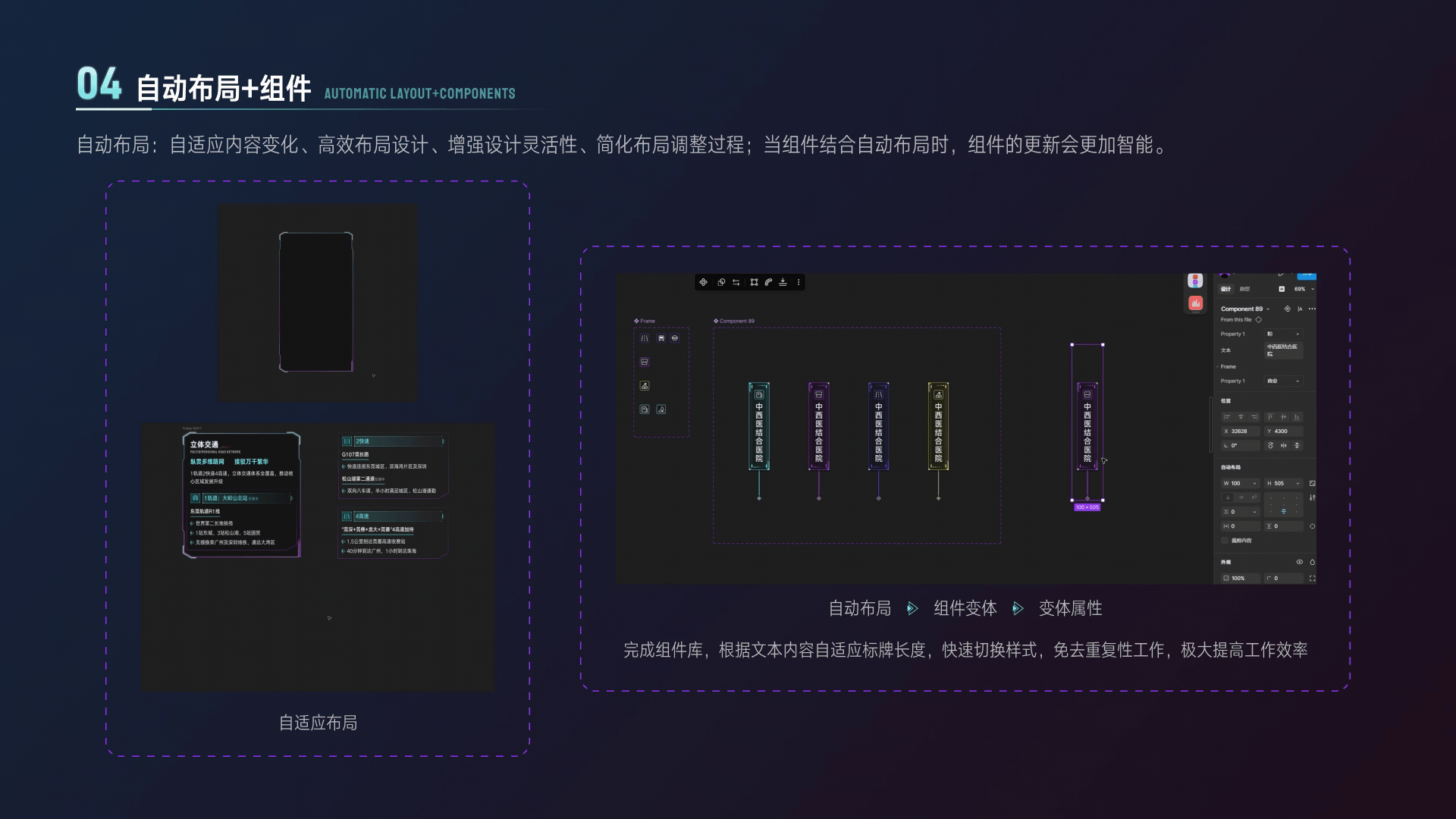Open the top Property 1 variant dropdown

tap(1283, 334)
